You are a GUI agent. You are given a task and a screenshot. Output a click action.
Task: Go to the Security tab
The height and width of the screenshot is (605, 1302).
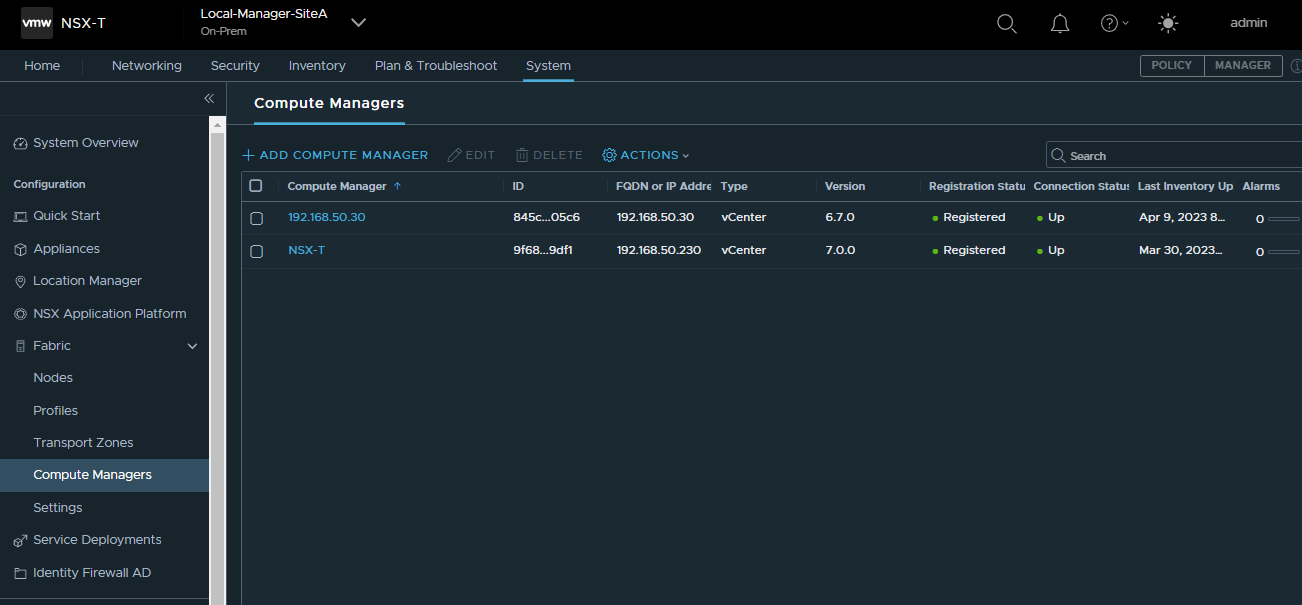pyautogui.click(x=235, y=66)
